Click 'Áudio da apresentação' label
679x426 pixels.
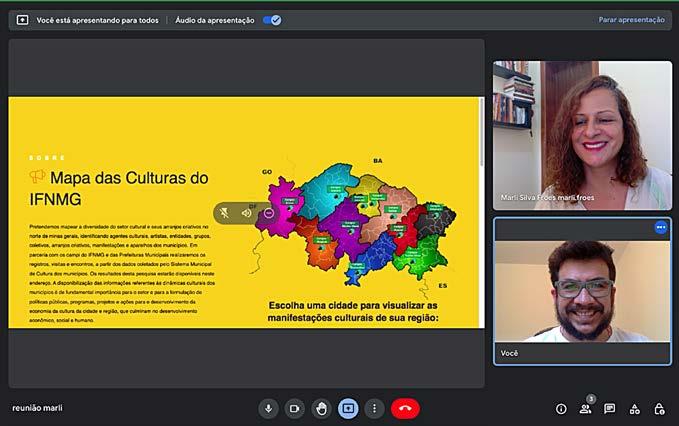(x=215, y=20)
